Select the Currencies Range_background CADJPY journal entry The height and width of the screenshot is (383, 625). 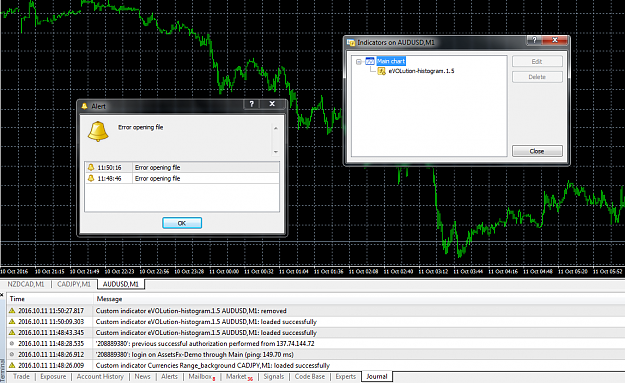pyautogui.click(x=316, y=365)
